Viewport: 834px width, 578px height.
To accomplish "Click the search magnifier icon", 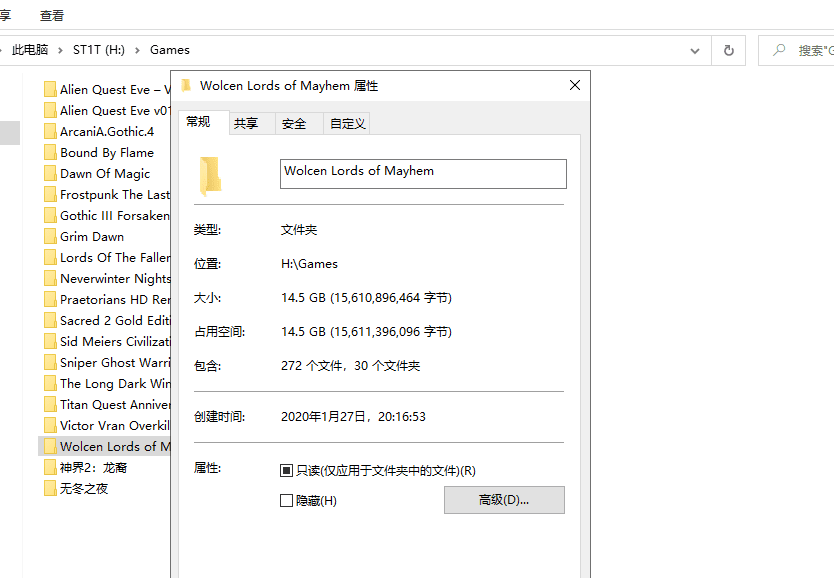I will (779, 50).
